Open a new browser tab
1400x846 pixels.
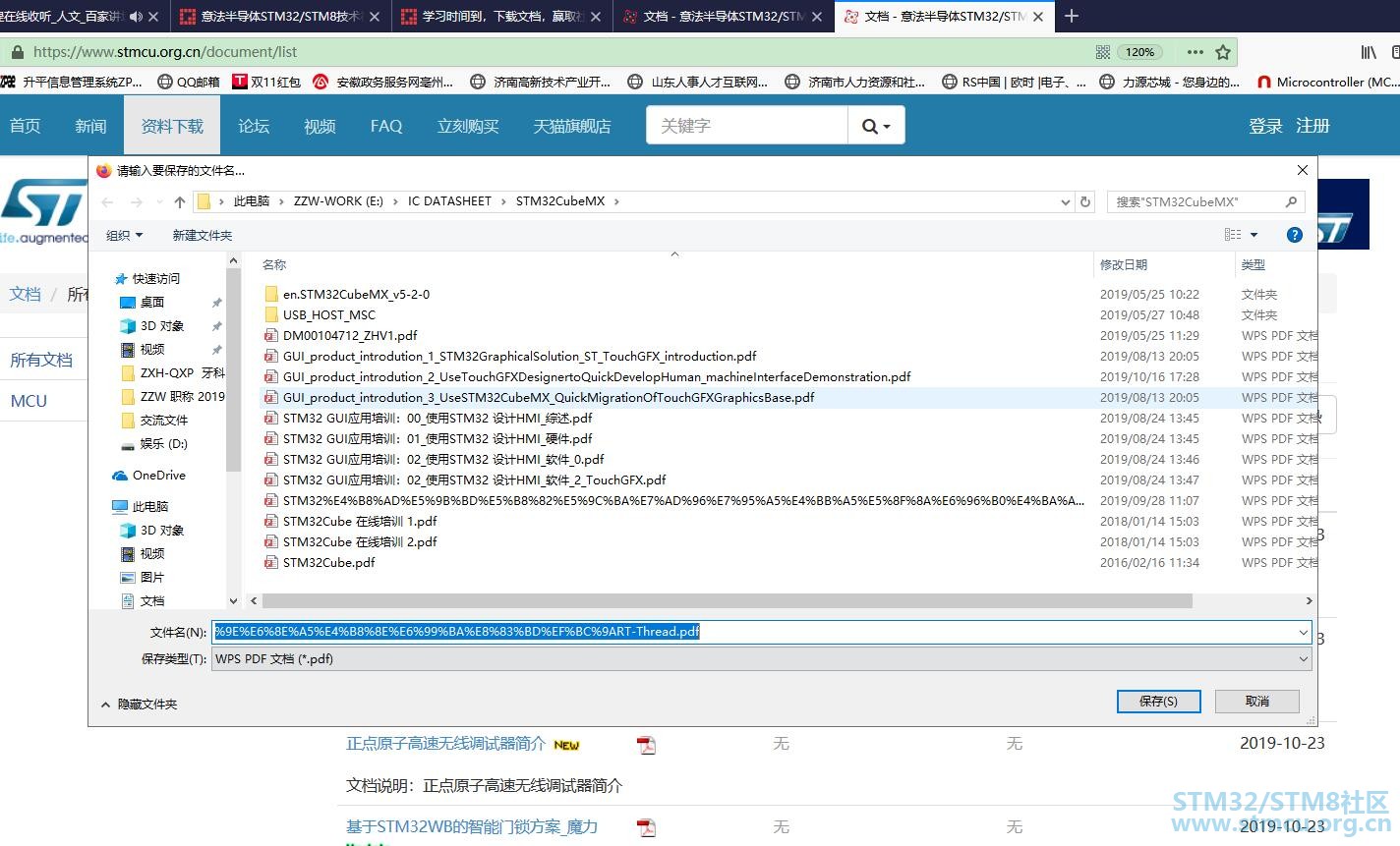click(1072, 16)
